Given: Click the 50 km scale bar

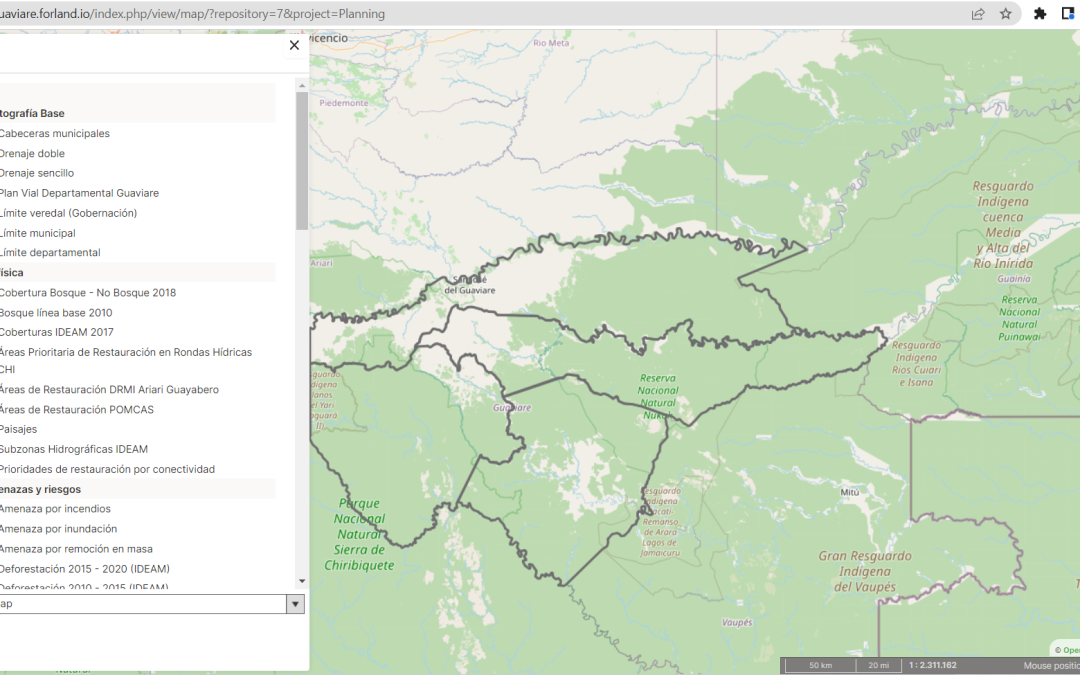Looking at the screenshot, I should pyautogui.click(x=820, y=666).
